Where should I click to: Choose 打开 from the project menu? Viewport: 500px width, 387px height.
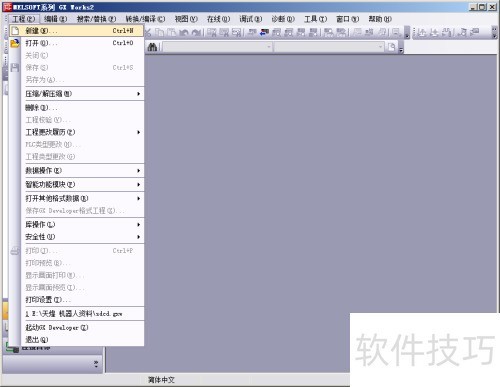point(77,43)
